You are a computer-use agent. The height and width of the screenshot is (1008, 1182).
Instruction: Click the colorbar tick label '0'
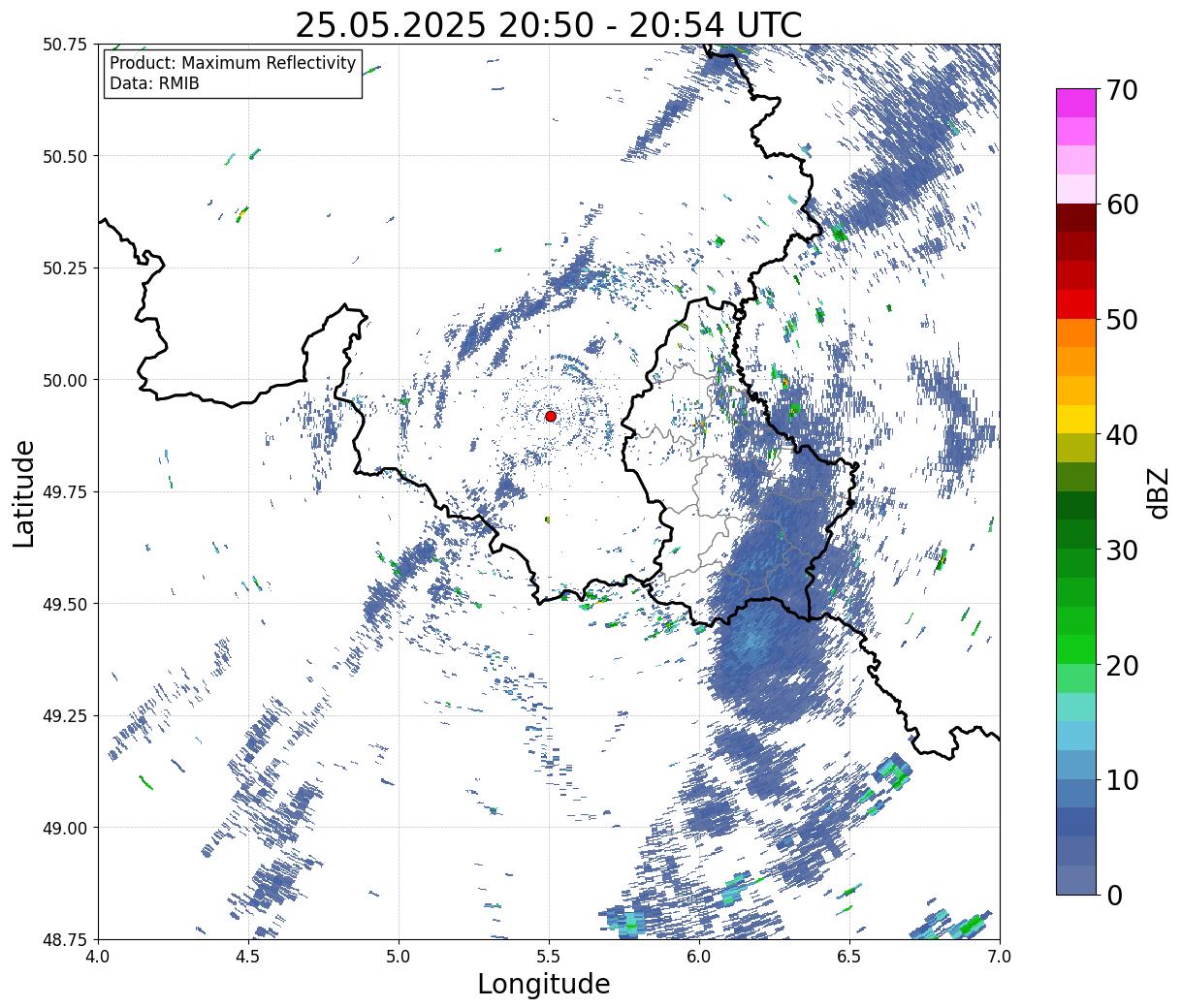(1114, 896)
